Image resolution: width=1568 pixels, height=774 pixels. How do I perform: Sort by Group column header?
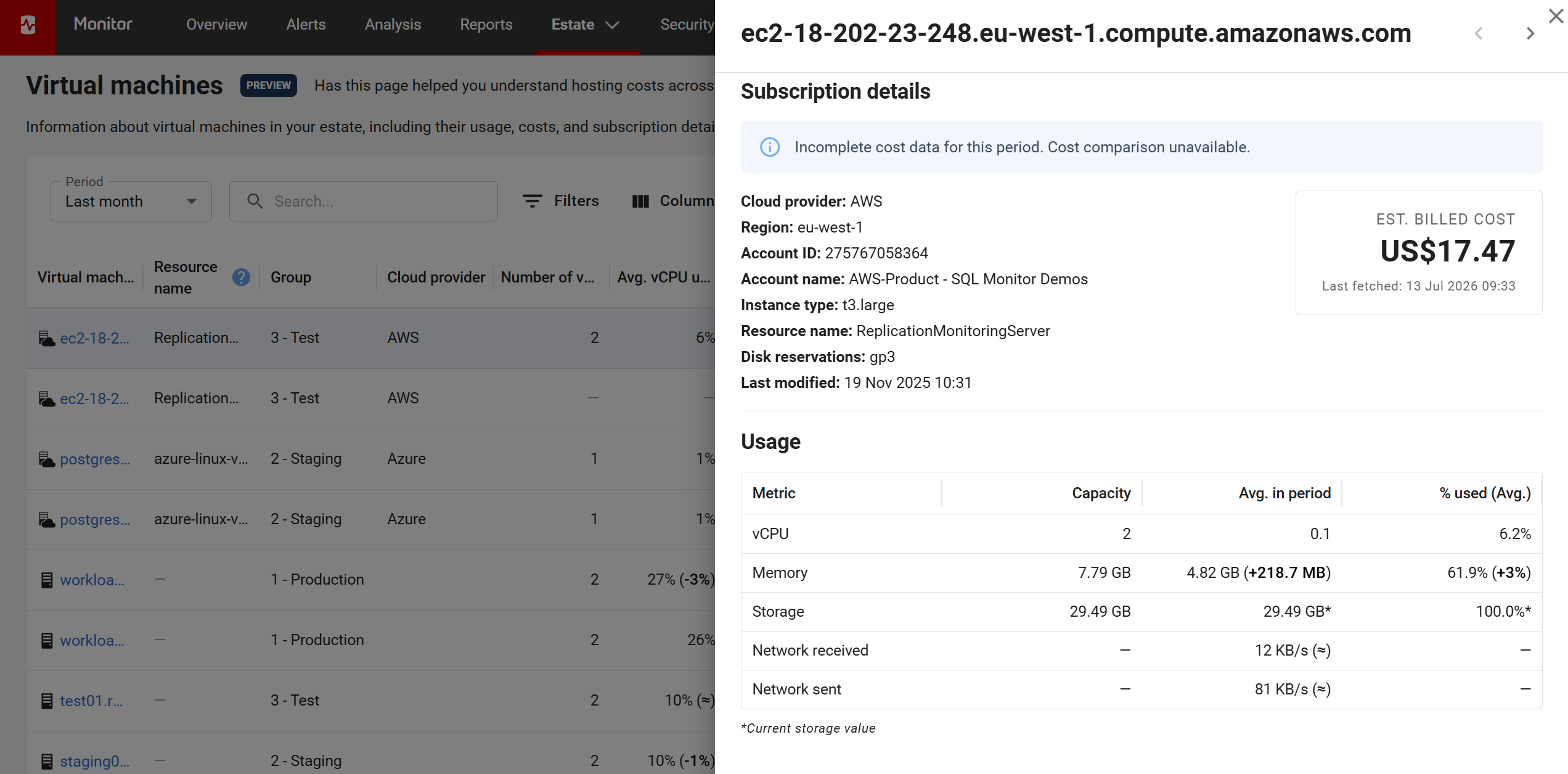tap(291, 278)
